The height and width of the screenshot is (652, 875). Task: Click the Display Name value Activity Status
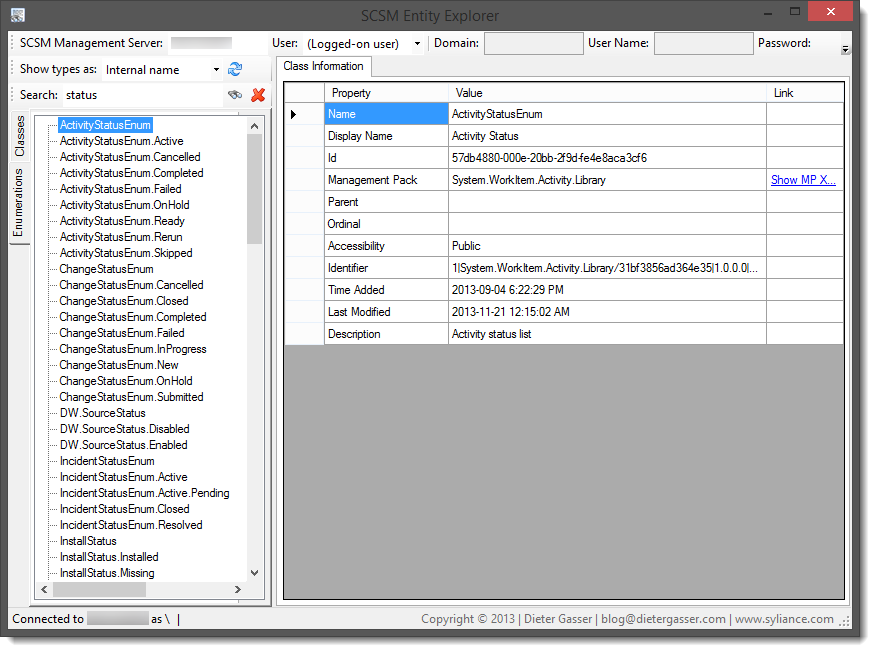[607, 136]
